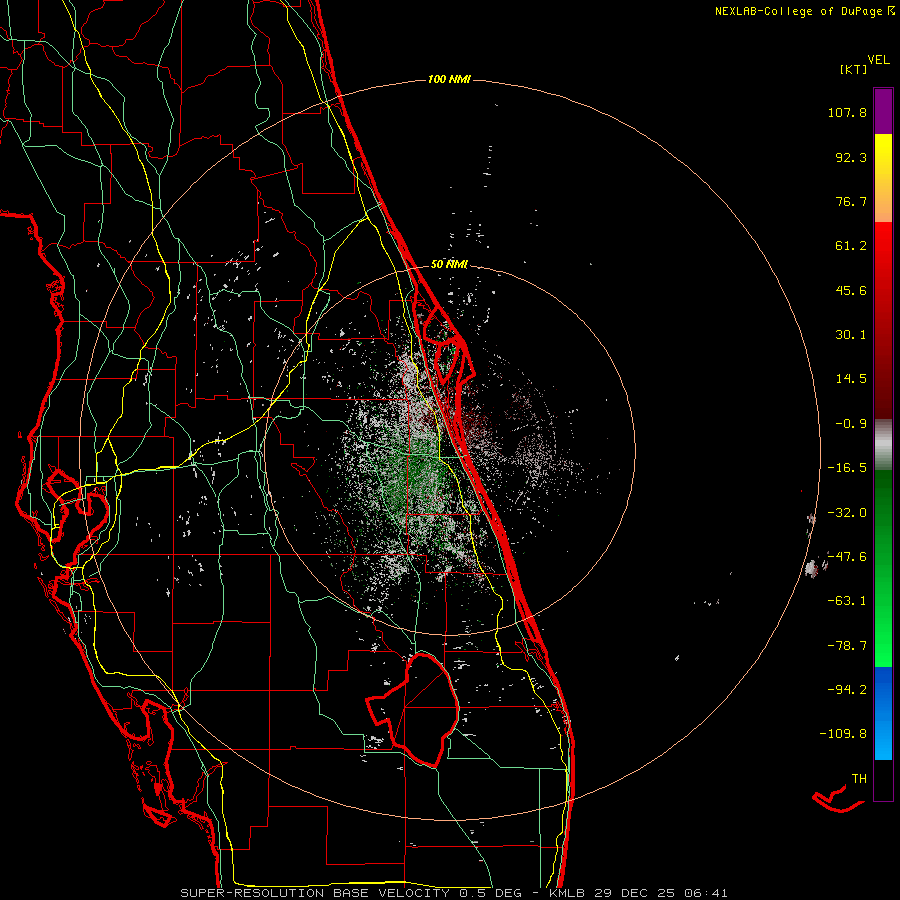
Task: Select the -16.5 legend value
Action: pos(847,468)
